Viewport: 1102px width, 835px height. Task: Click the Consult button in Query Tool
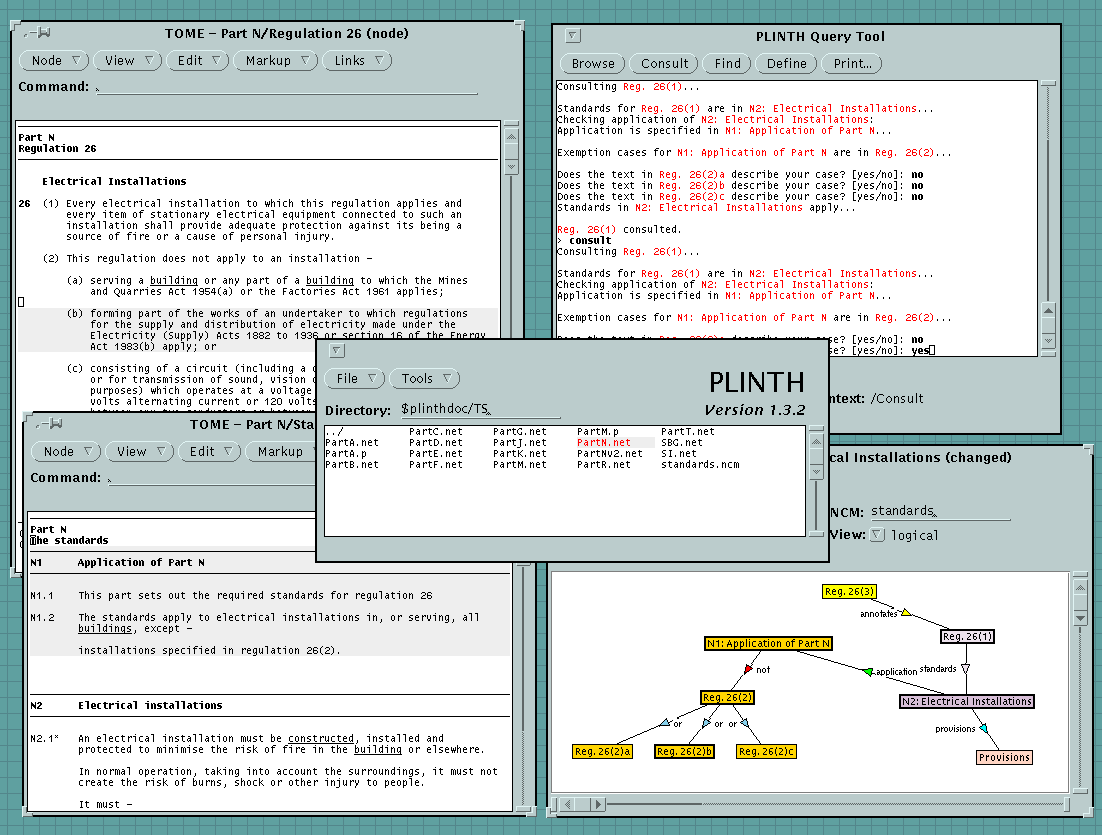point(664,63)
